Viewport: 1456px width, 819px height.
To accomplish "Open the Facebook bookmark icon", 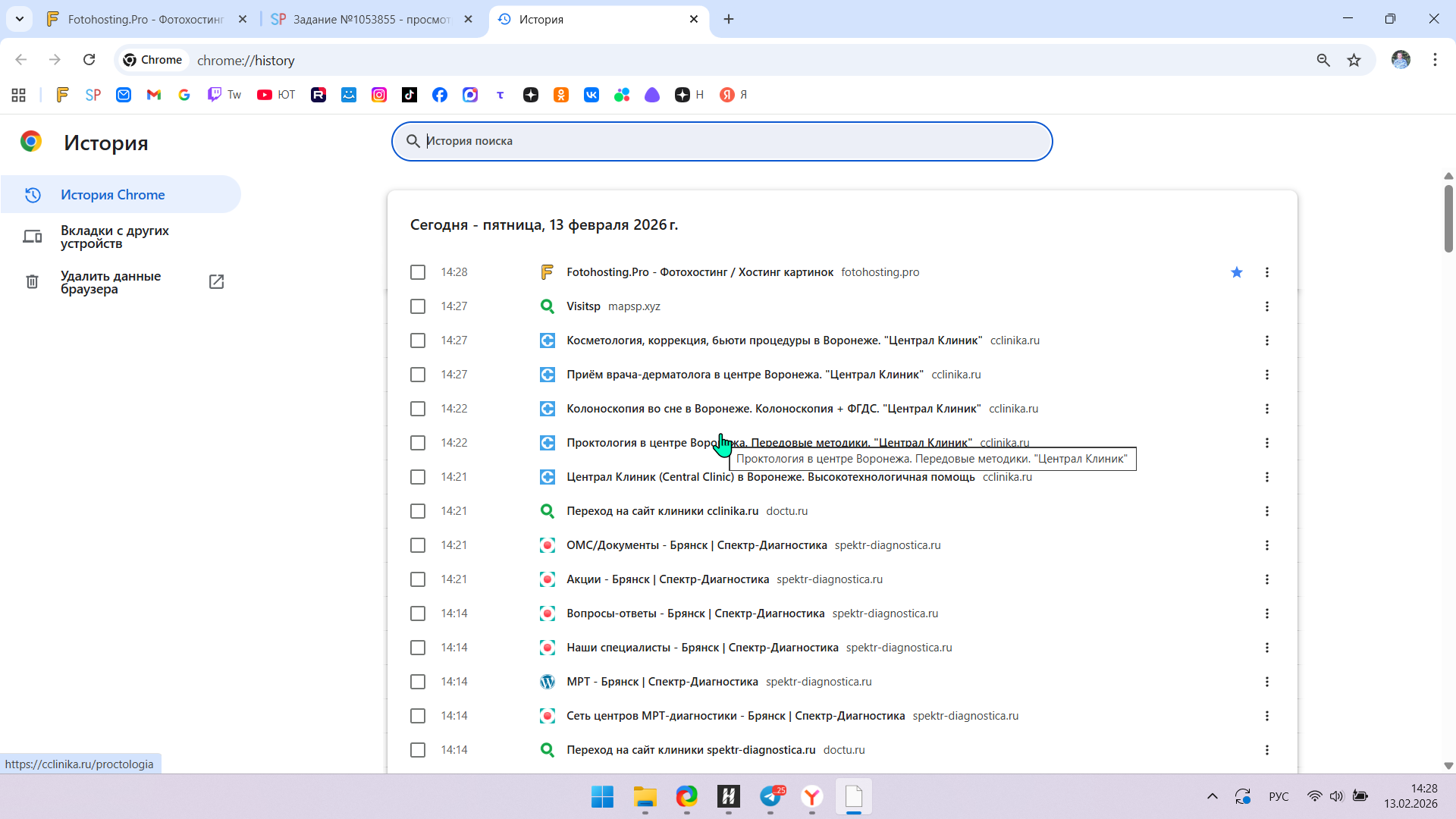I will click(x=440, y=95).
